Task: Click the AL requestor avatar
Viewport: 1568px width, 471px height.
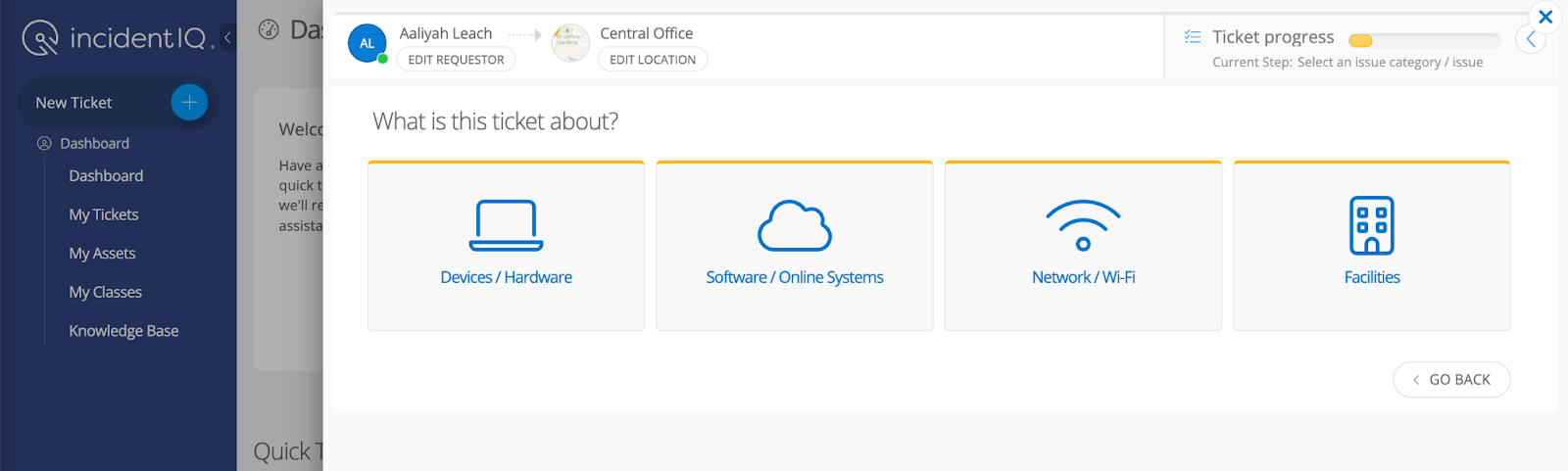Action: 367,43
